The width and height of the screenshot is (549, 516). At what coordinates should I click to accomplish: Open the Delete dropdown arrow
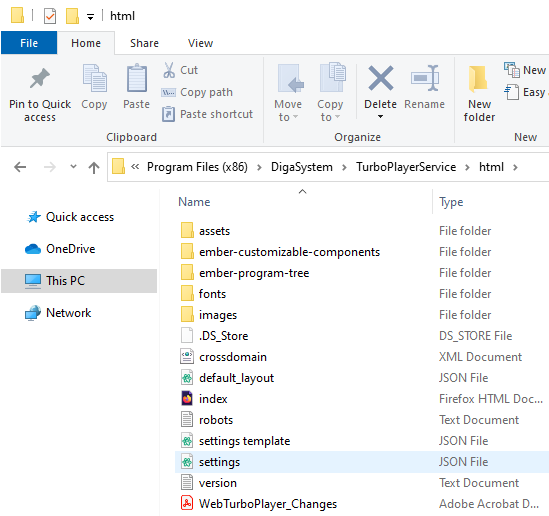click(x=380, y=117)
